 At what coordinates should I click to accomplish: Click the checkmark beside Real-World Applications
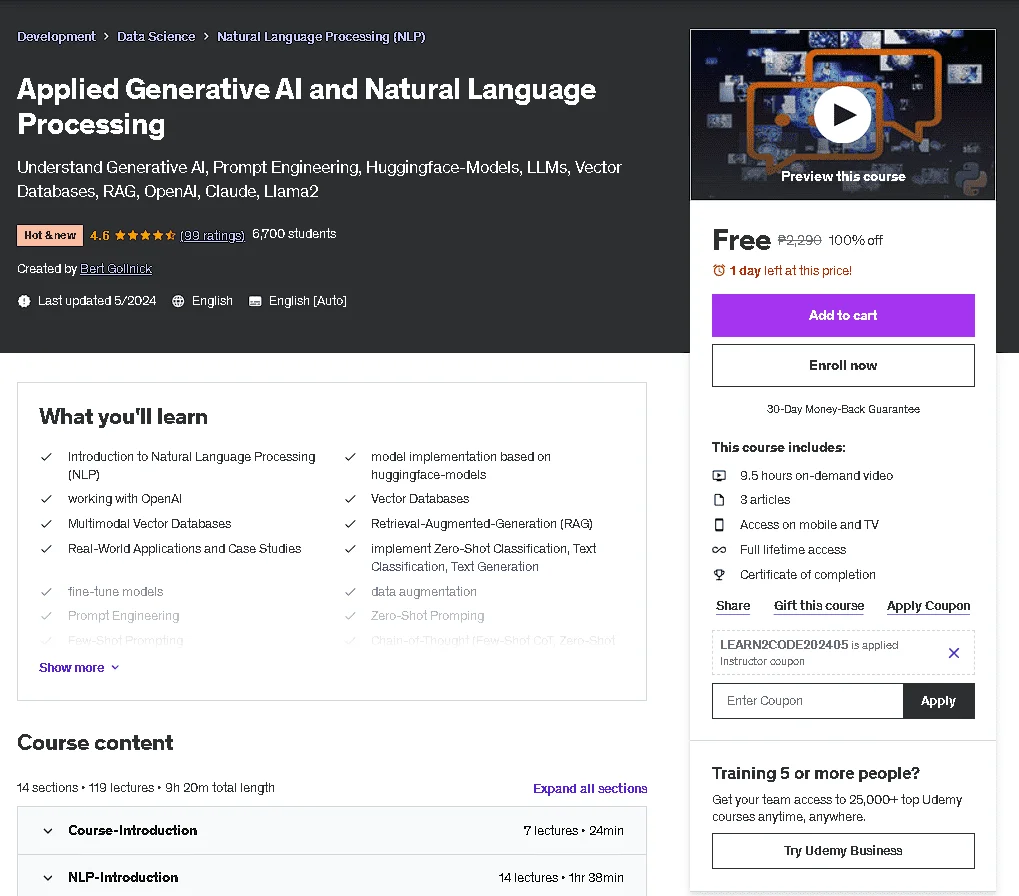click(x=46, y=549)
